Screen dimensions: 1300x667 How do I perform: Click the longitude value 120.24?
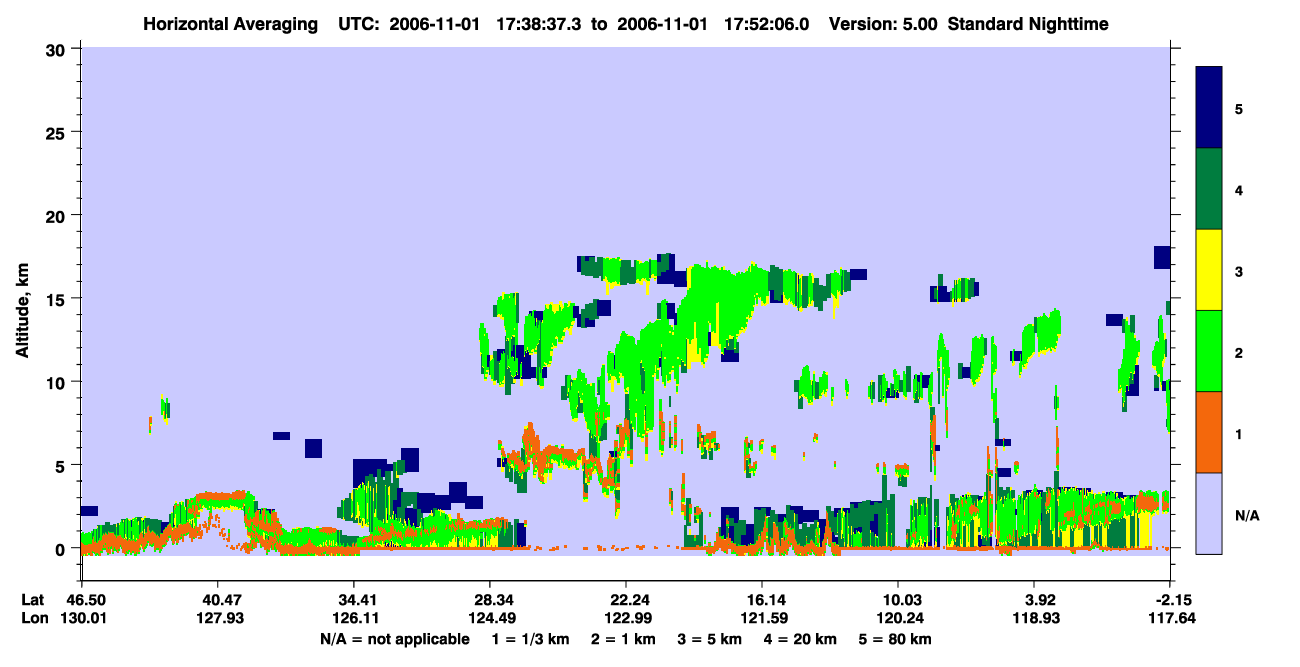tap(899, 617)
